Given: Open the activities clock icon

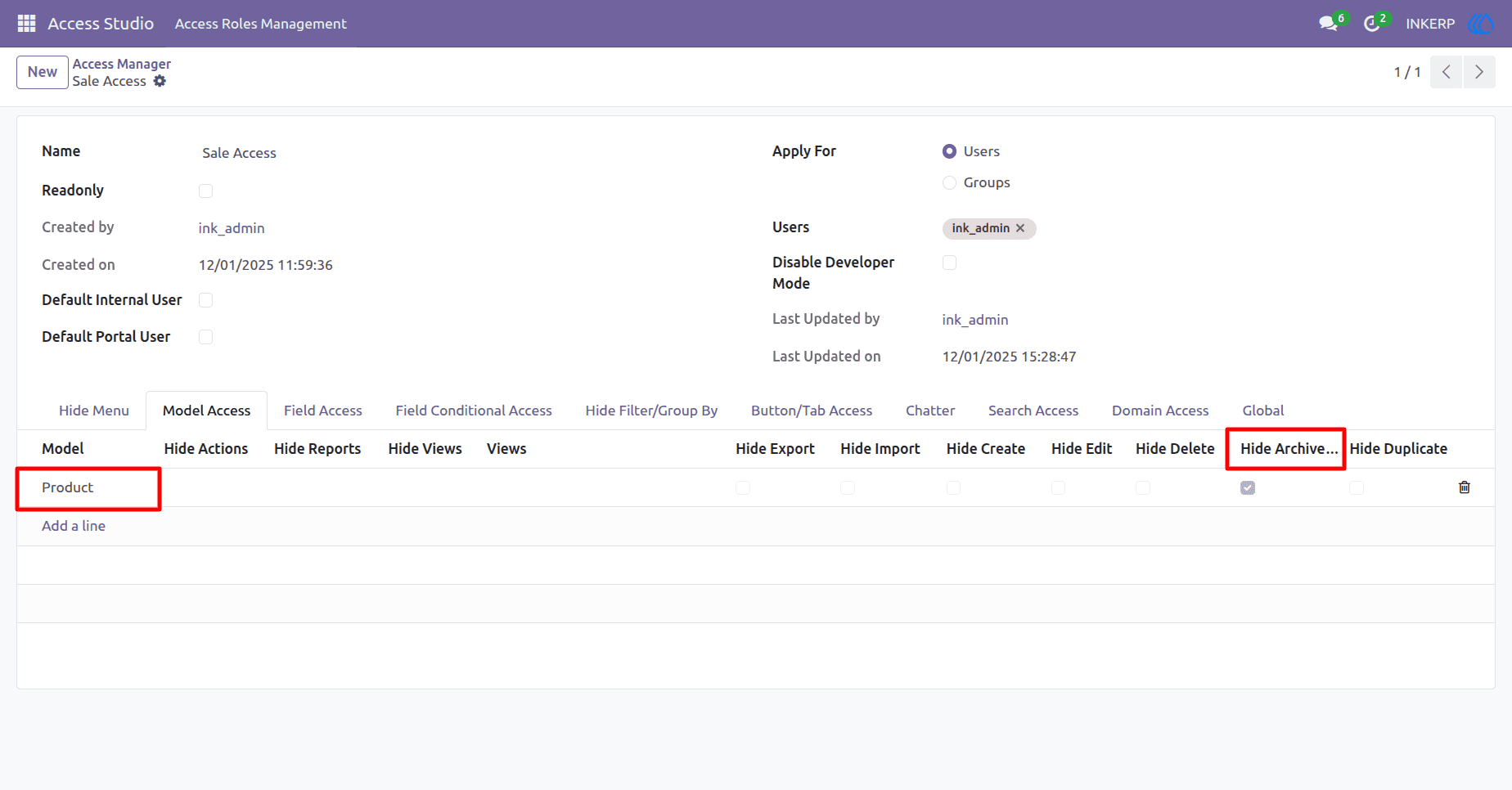Looking at the screenshot, I should pyautogui.click(x=1372, y=24).
